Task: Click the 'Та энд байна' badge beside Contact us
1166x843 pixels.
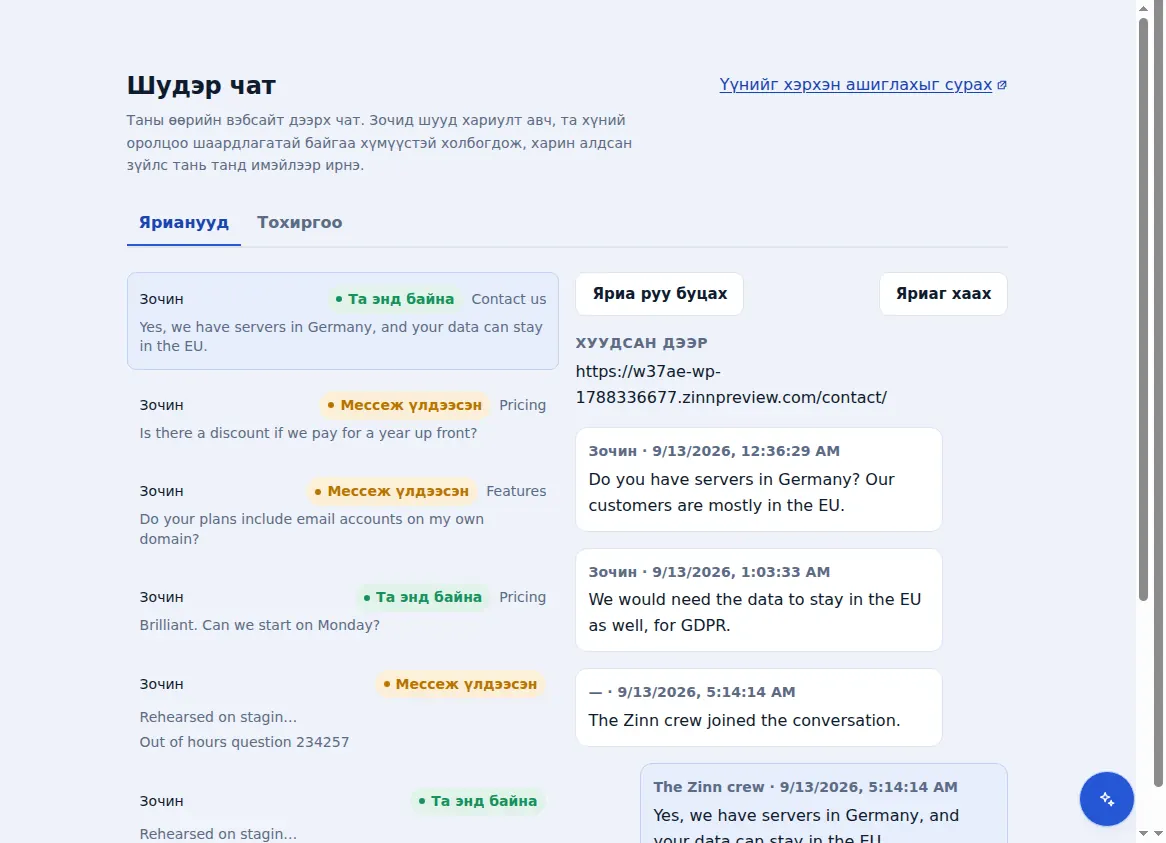Action: click(x=394, y=299)
